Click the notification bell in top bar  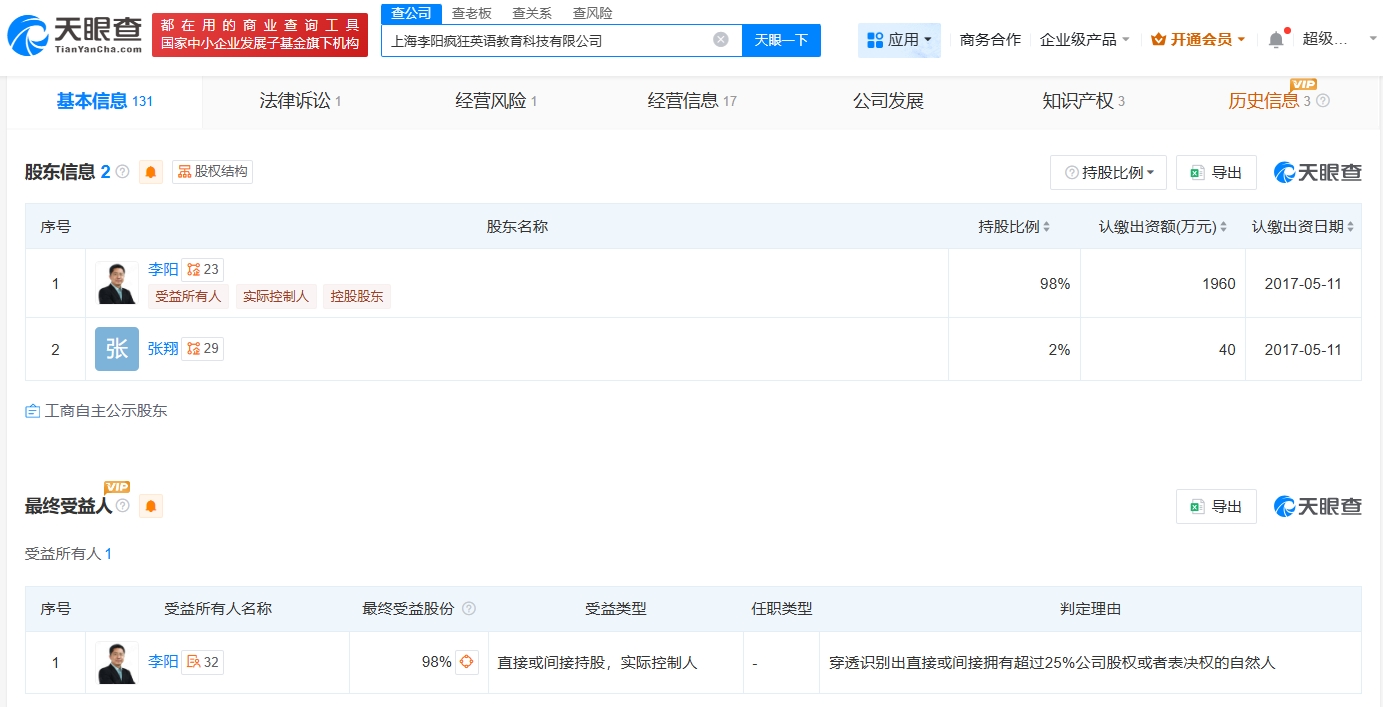coord(1275,40)
